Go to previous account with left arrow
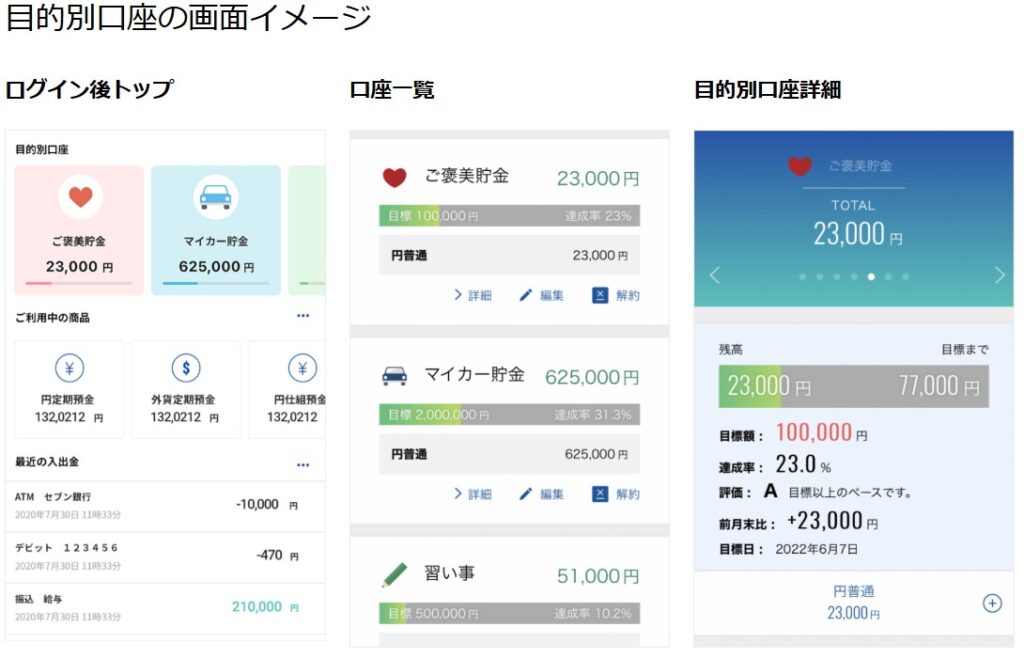 tap(714, 276)
